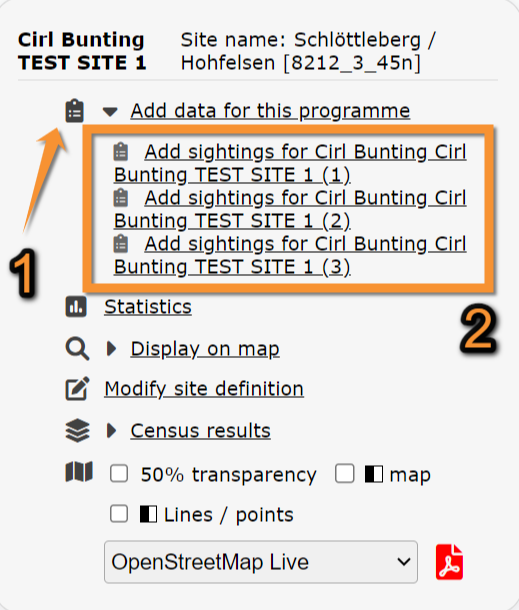
Task: Export the site as PDF via red icon
Action: [449, 562]
